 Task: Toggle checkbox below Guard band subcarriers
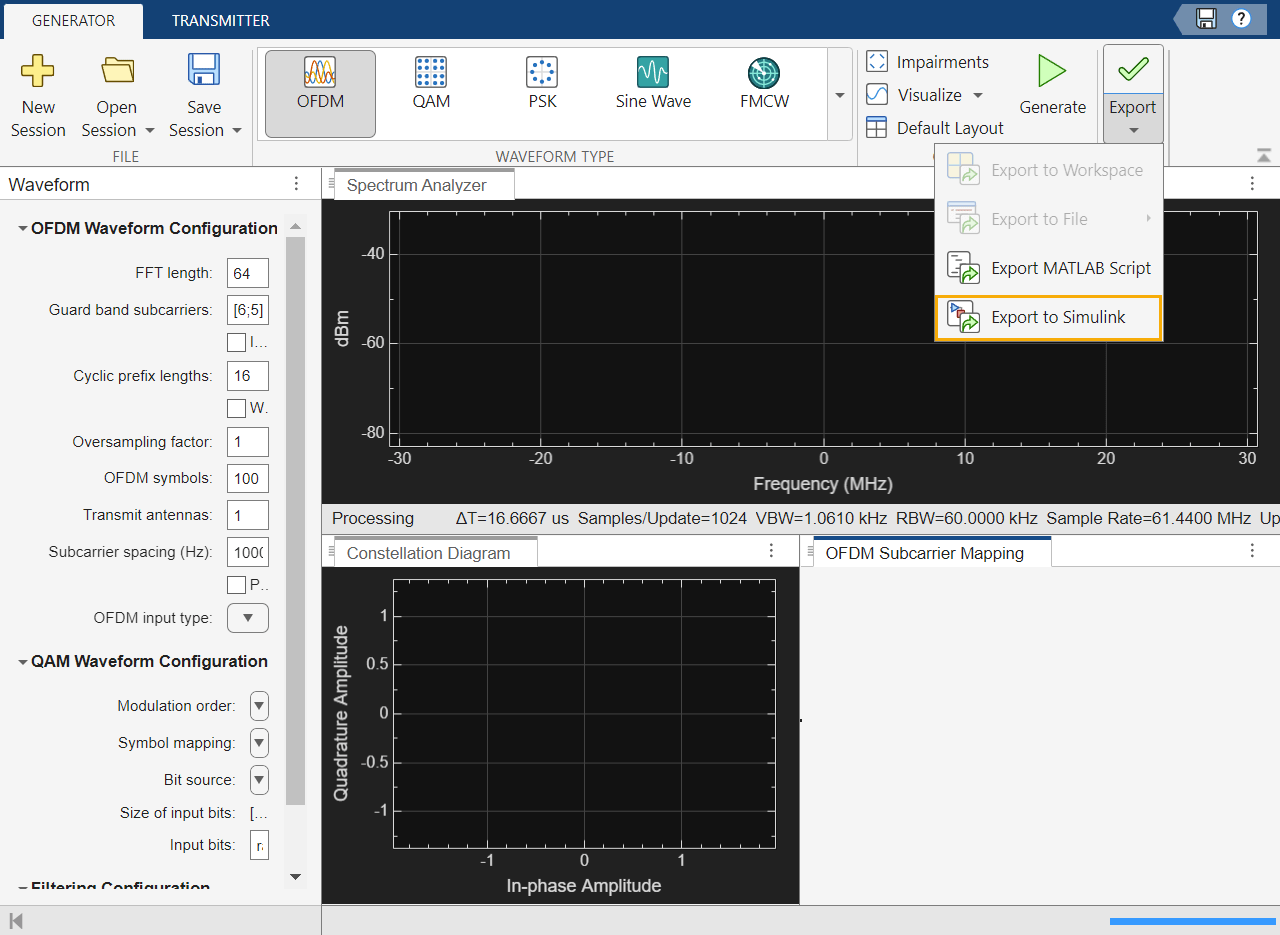coord(236,343)
